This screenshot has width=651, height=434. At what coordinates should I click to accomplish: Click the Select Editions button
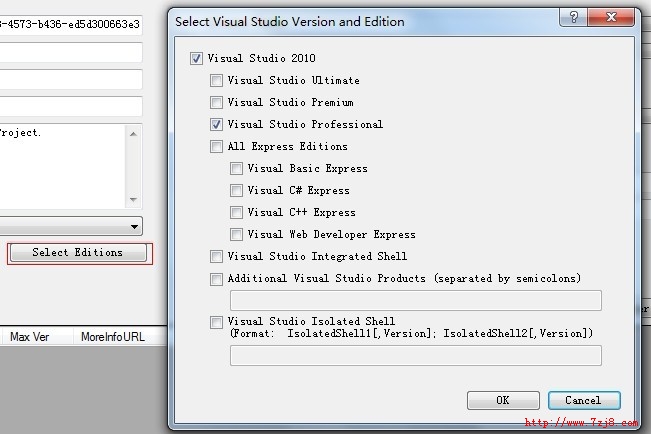[x=77, y=253]
